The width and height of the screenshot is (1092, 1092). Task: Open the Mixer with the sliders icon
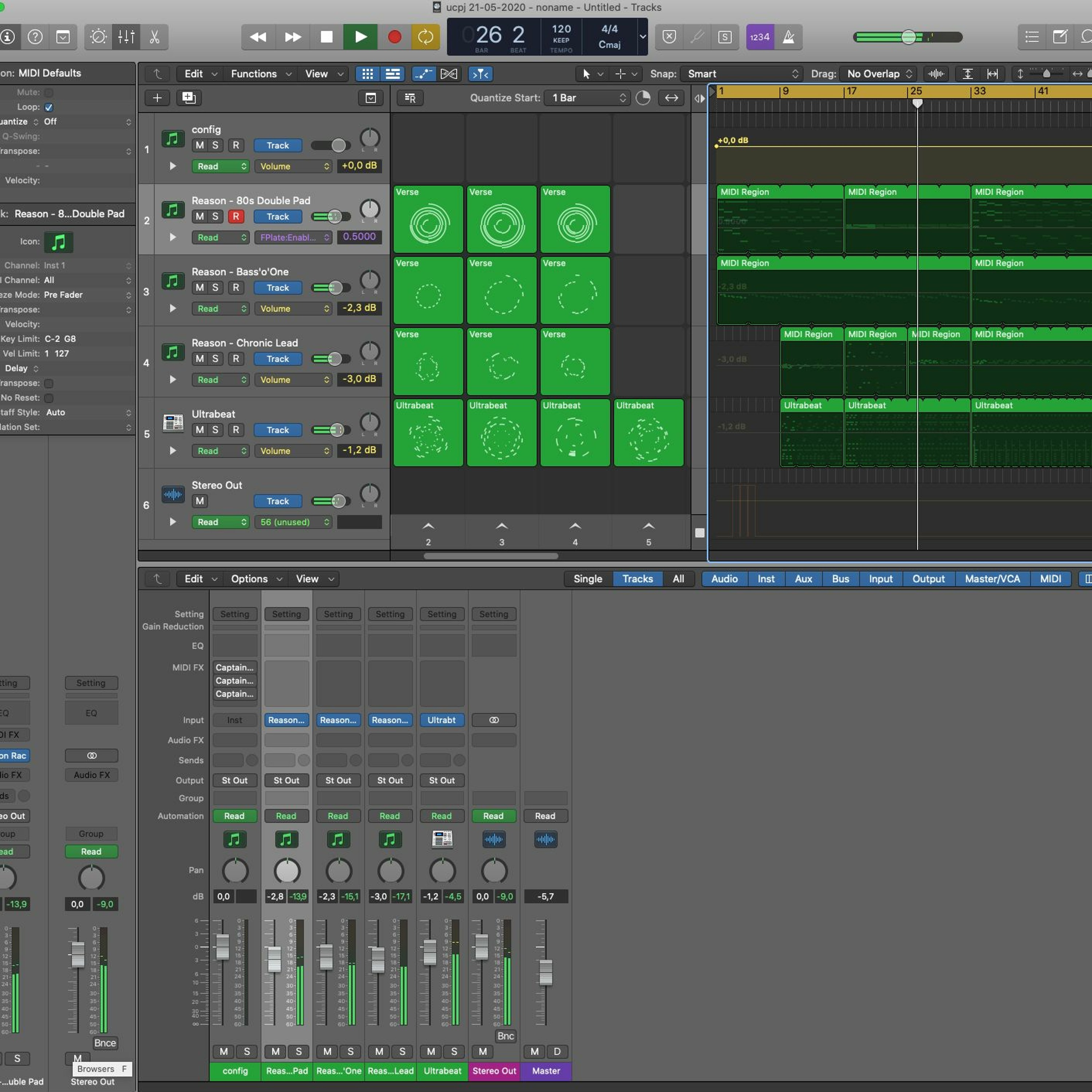126,37
